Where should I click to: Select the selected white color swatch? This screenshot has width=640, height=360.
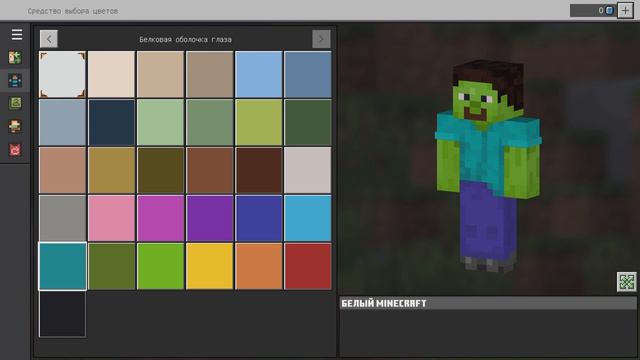tap(62, 74)
